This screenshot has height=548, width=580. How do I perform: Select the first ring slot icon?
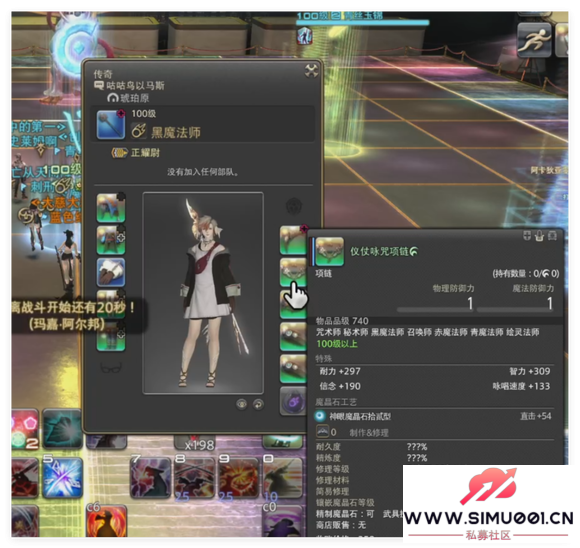pos(293,336)
